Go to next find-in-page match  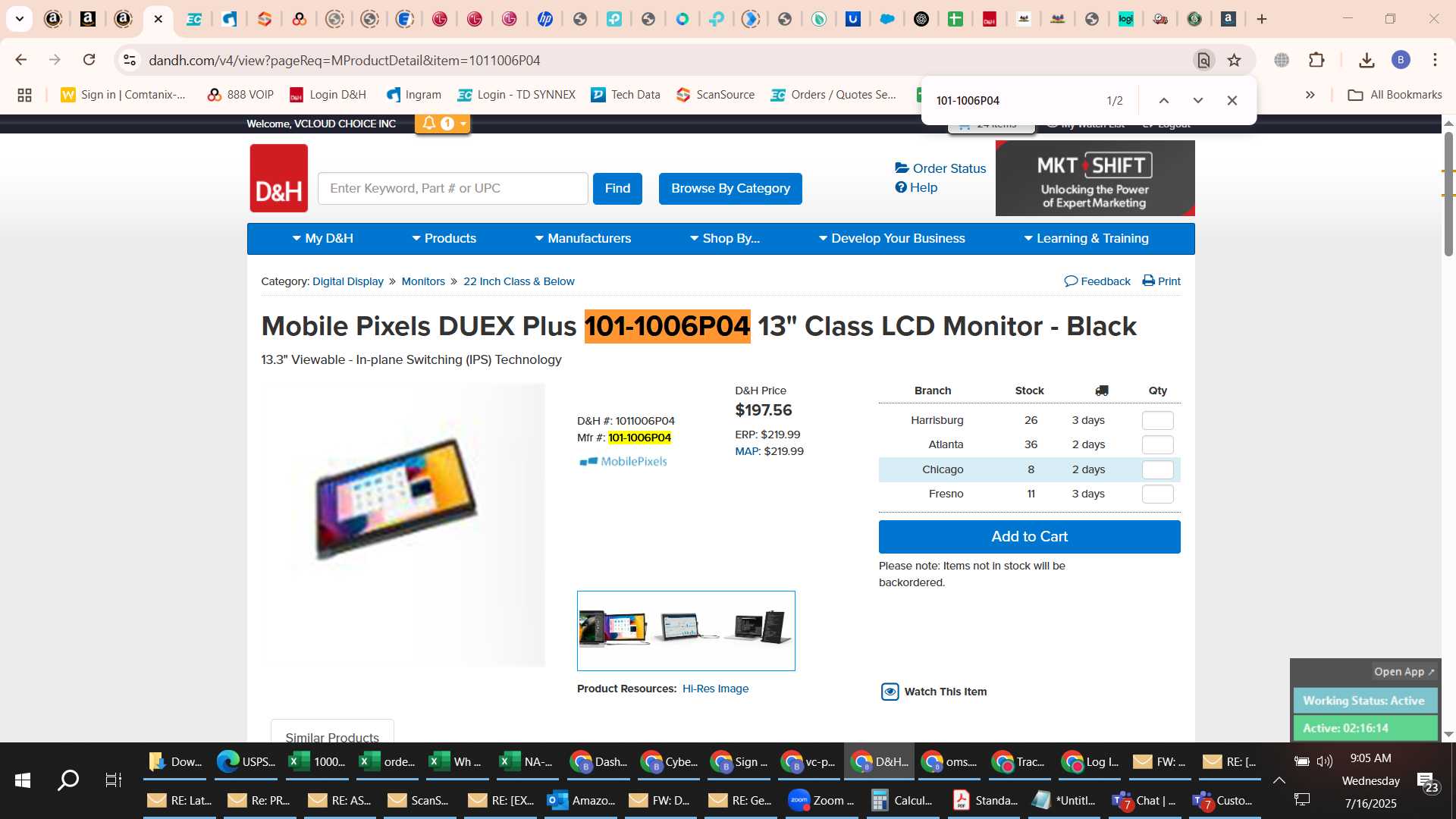(x=1198, y=100)
